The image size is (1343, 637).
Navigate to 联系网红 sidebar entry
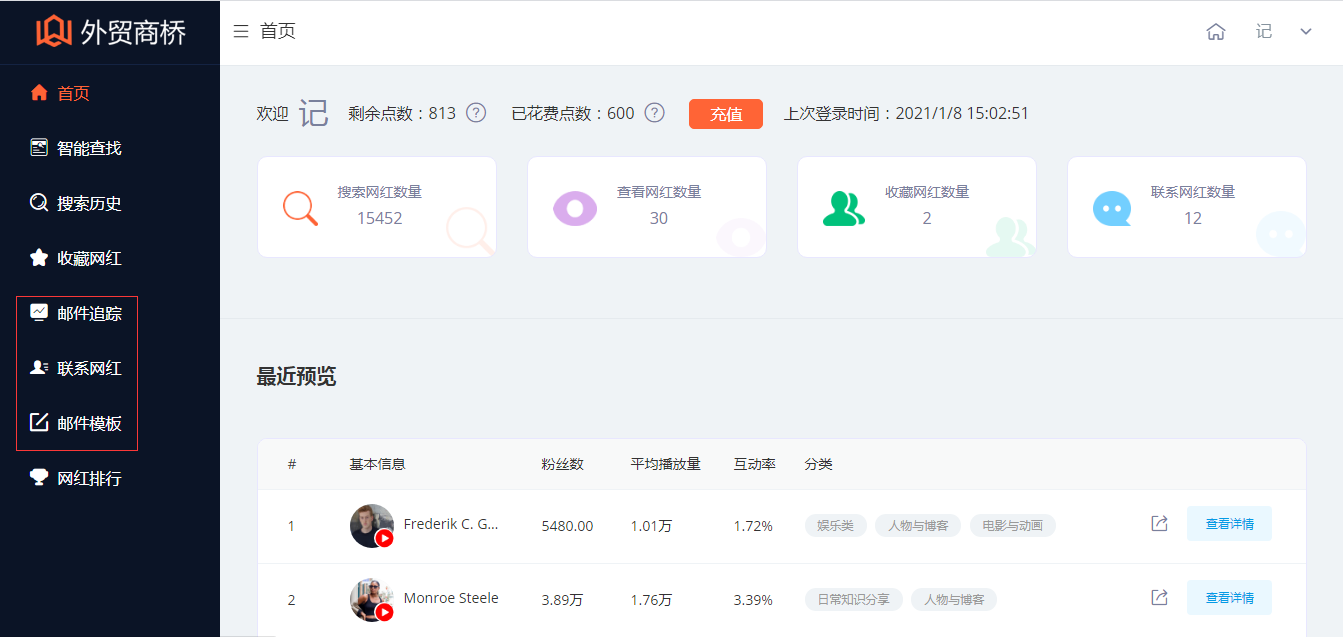click(89, 368)
